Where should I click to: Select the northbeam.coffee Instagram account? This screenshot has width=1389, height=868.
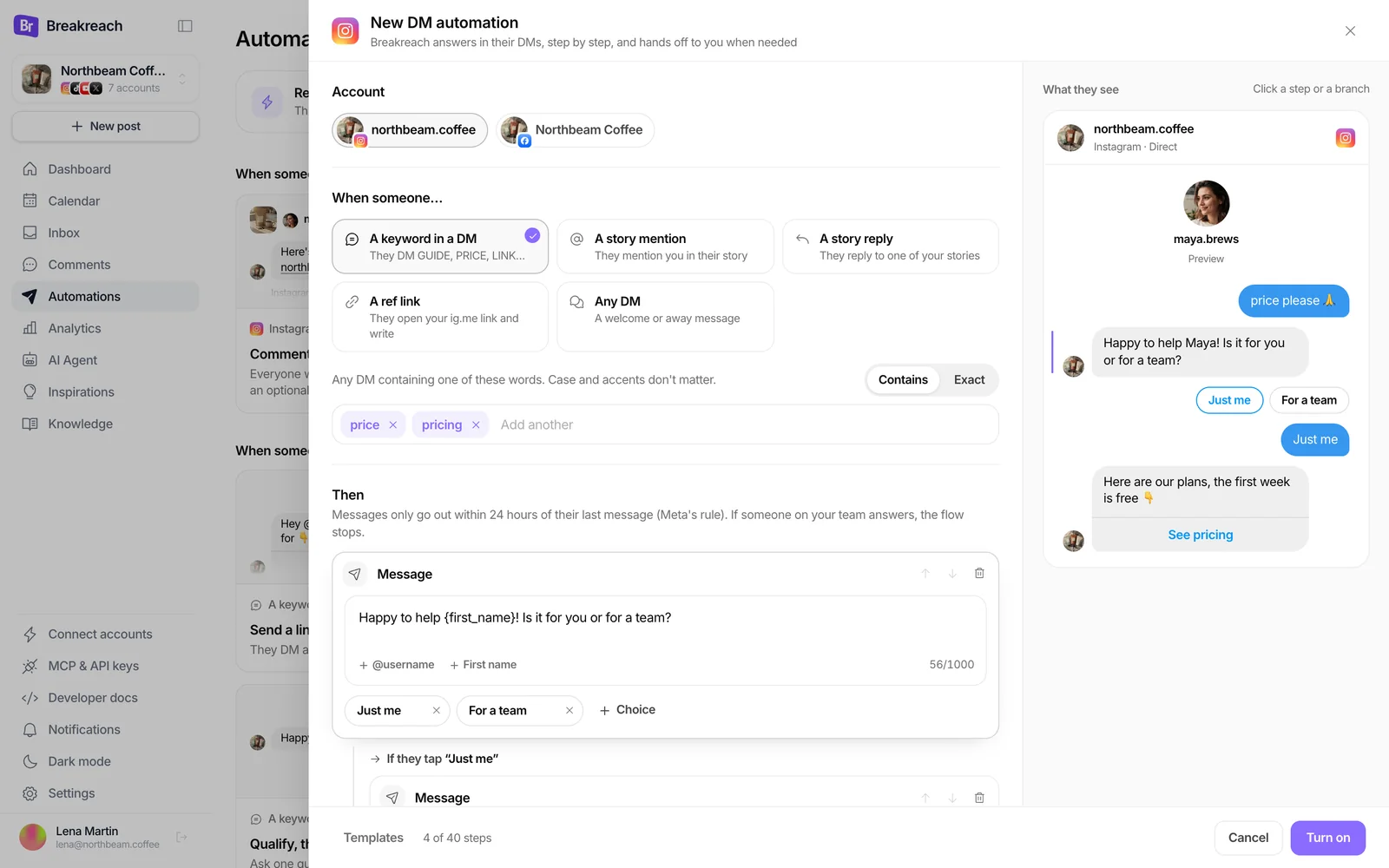click(x=410, y=130)
